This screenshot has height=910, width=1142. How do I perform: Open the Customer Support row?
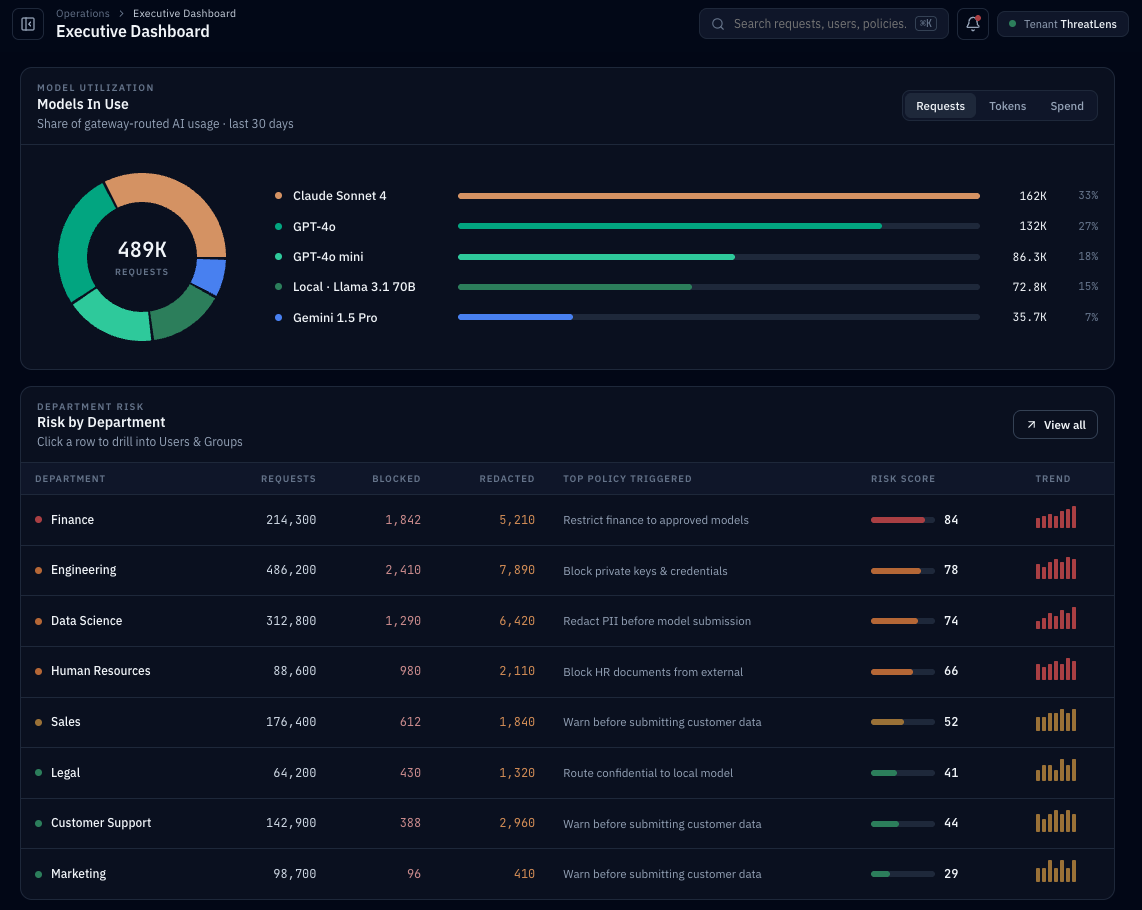[x=567, y=823]
